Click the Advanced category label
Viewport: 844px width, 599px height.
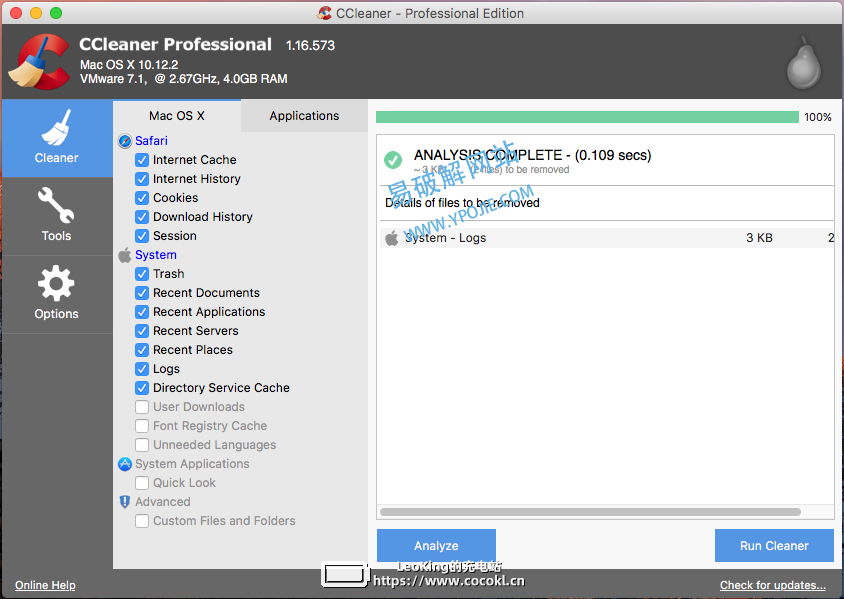(163, 502)
